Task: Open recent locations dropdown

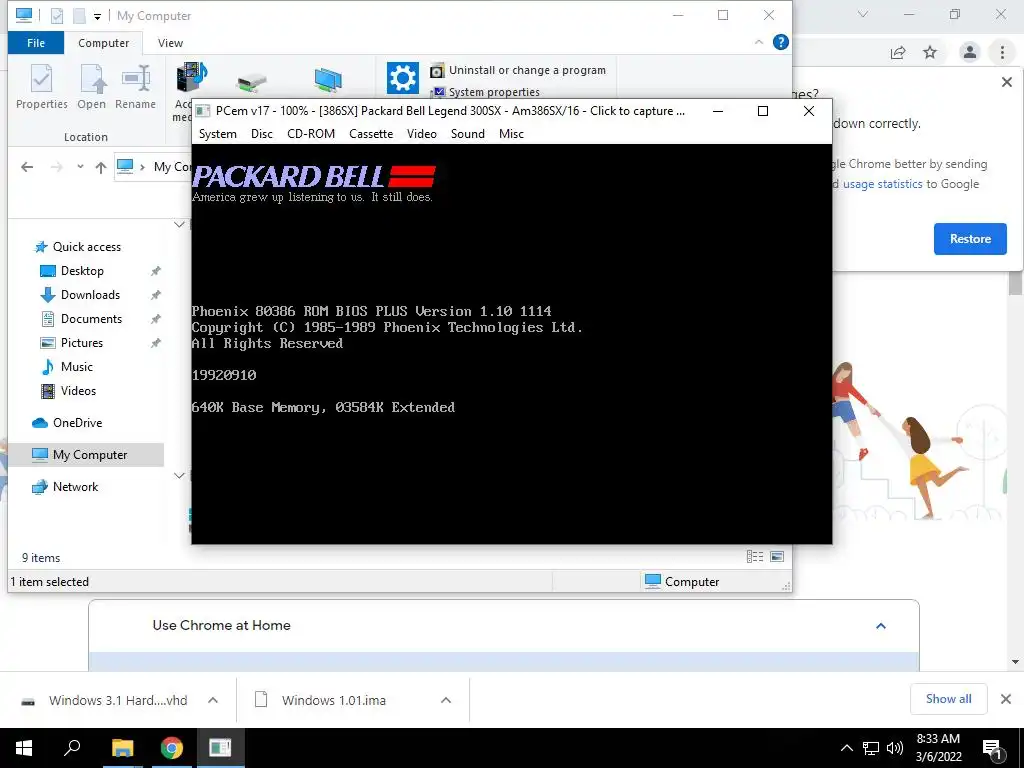Action: click(x=80, y=167)
